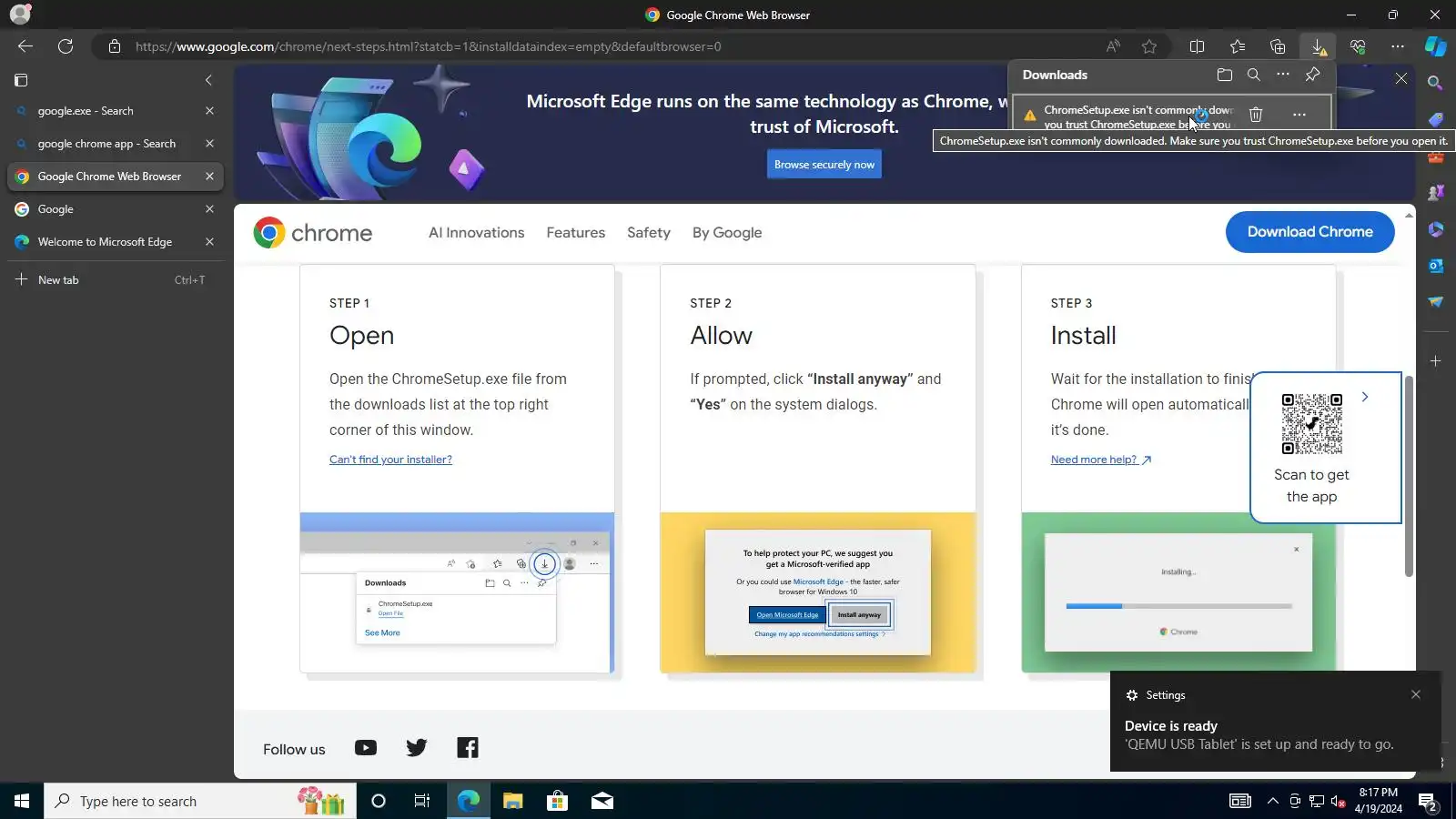
Task: Launch Copilot from the toolbar
Action: pos(1436,45)
